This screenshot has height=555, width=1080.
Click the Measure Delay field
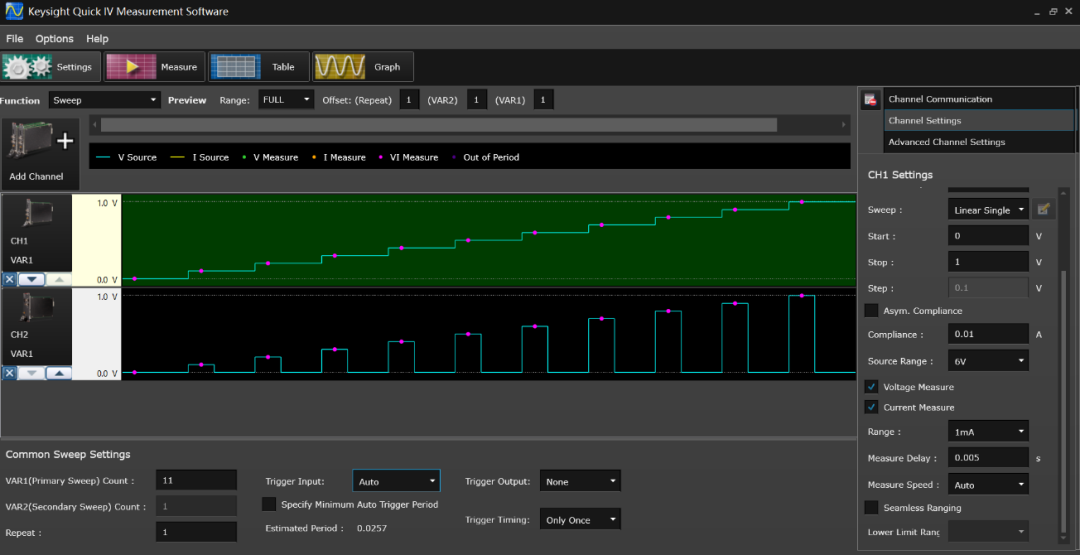[x=988, y=458]
